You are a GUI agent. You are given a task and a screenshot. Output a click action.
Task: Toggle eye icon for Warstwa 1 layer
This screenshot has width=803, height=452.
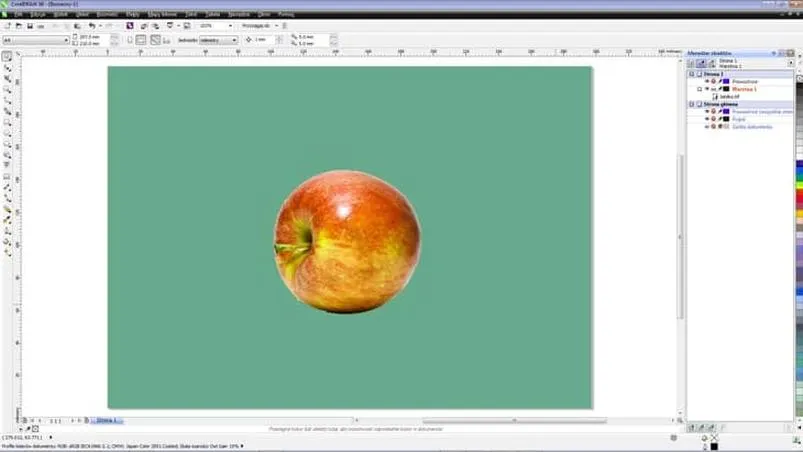[x=707, y=89]
